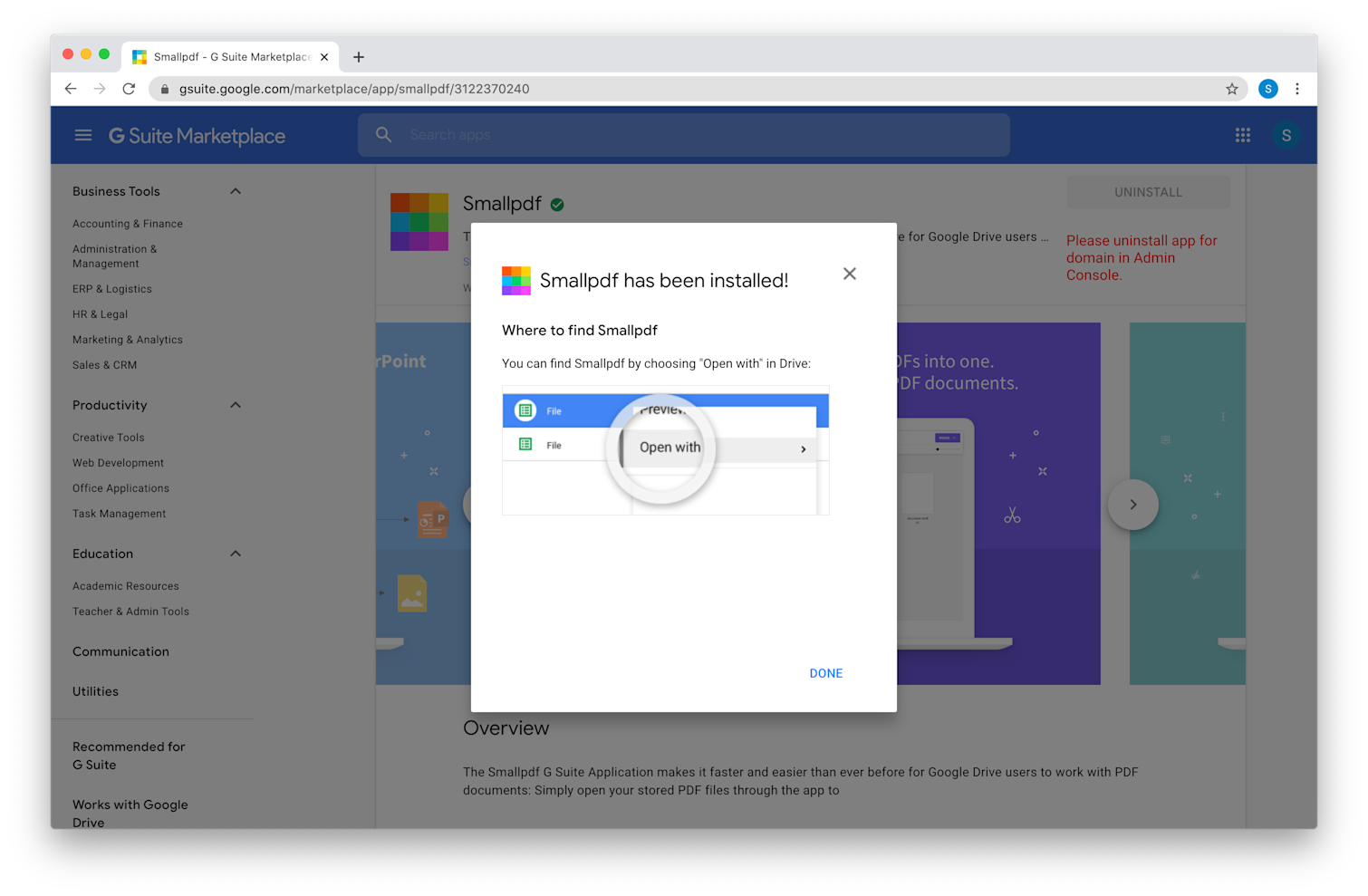1368x896 pixels.
Task: Open Teacher & Admin Tools category
Action: click(130, 612)
